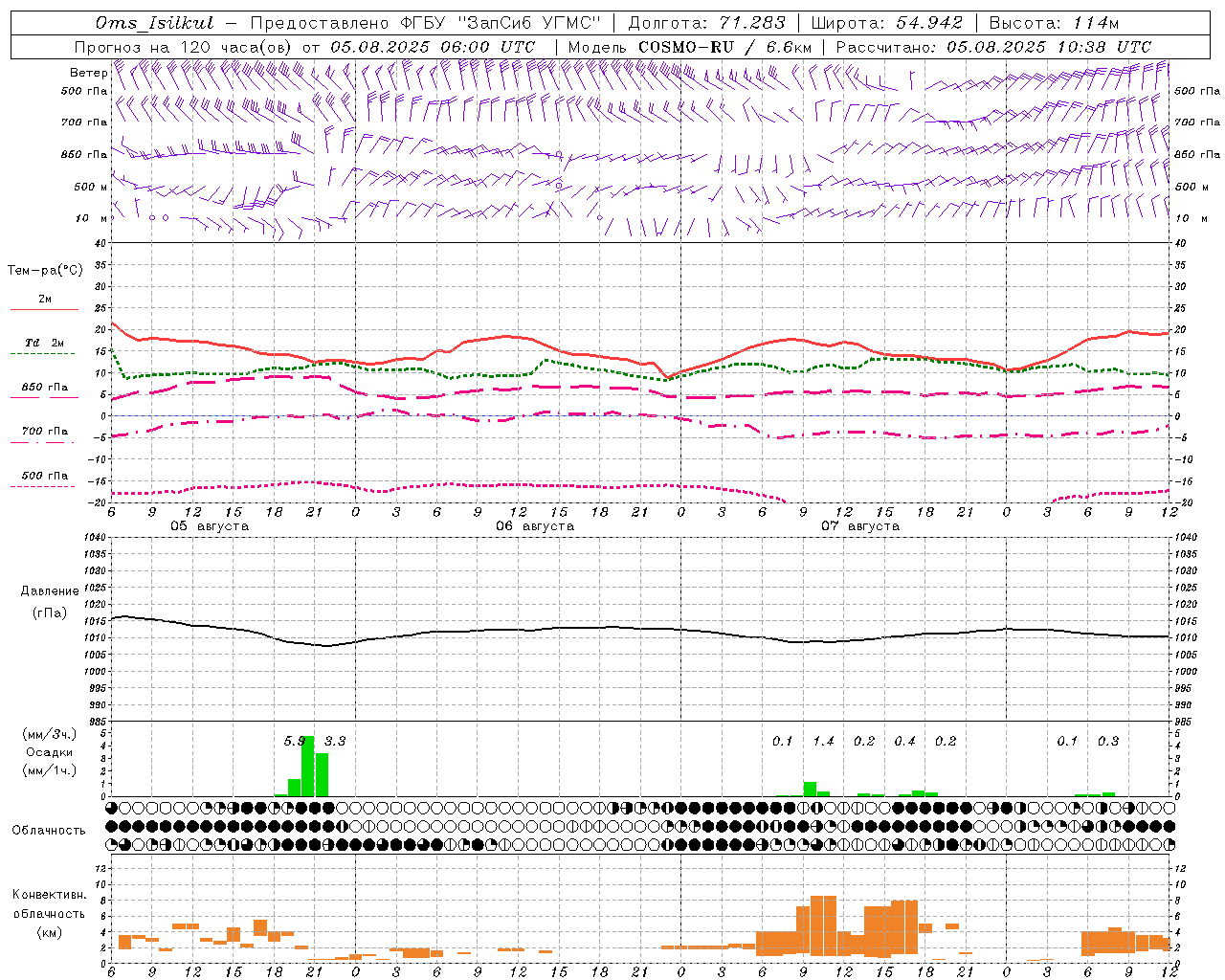
Task: Click the Тем-ра(°C) axis title
Action: pos(45,271)
